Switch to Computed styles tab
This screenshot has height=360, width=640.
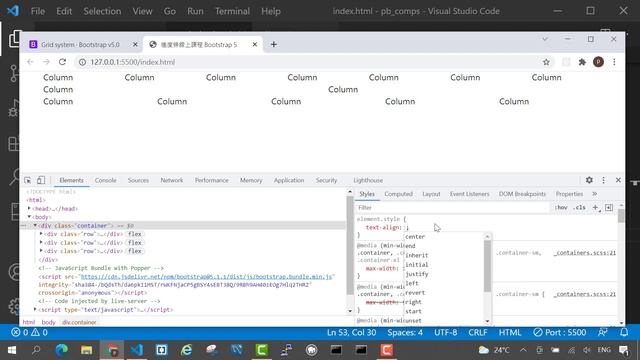pos(398,194)
